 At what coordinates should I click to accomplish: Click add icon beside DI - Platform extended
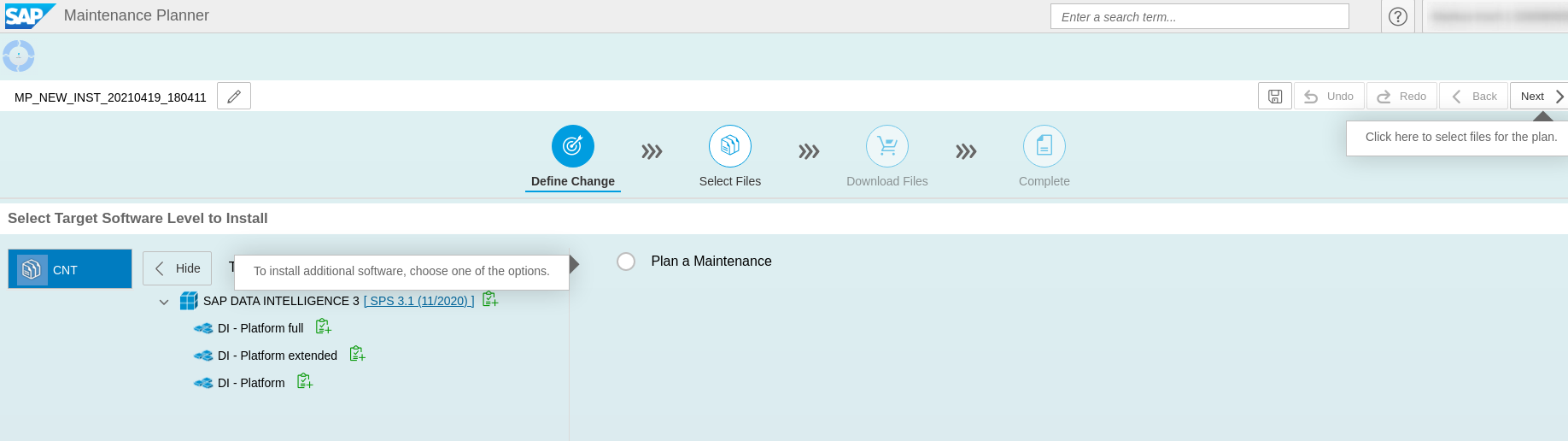[357, 354]
